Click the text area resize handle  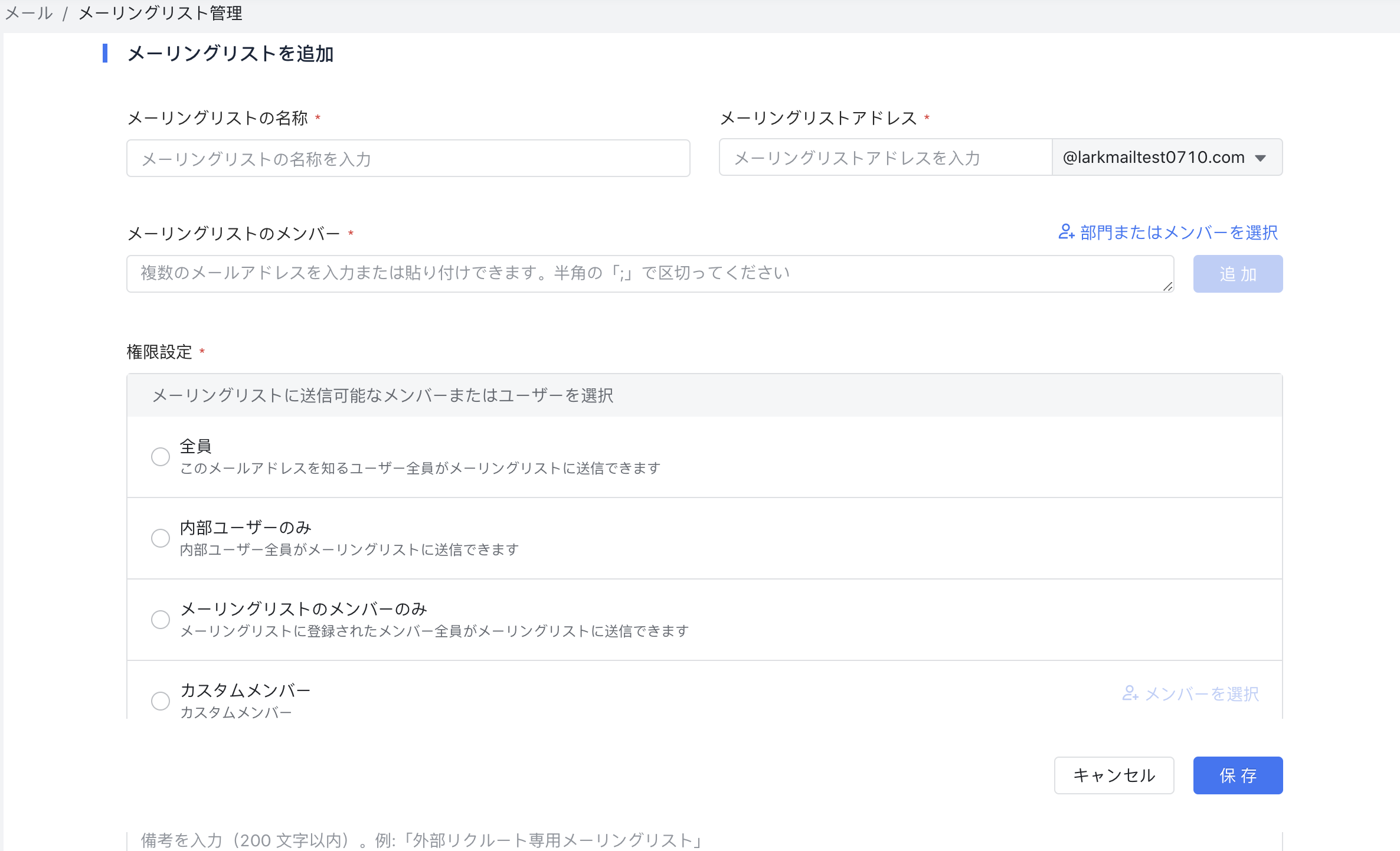point(1167,286)
